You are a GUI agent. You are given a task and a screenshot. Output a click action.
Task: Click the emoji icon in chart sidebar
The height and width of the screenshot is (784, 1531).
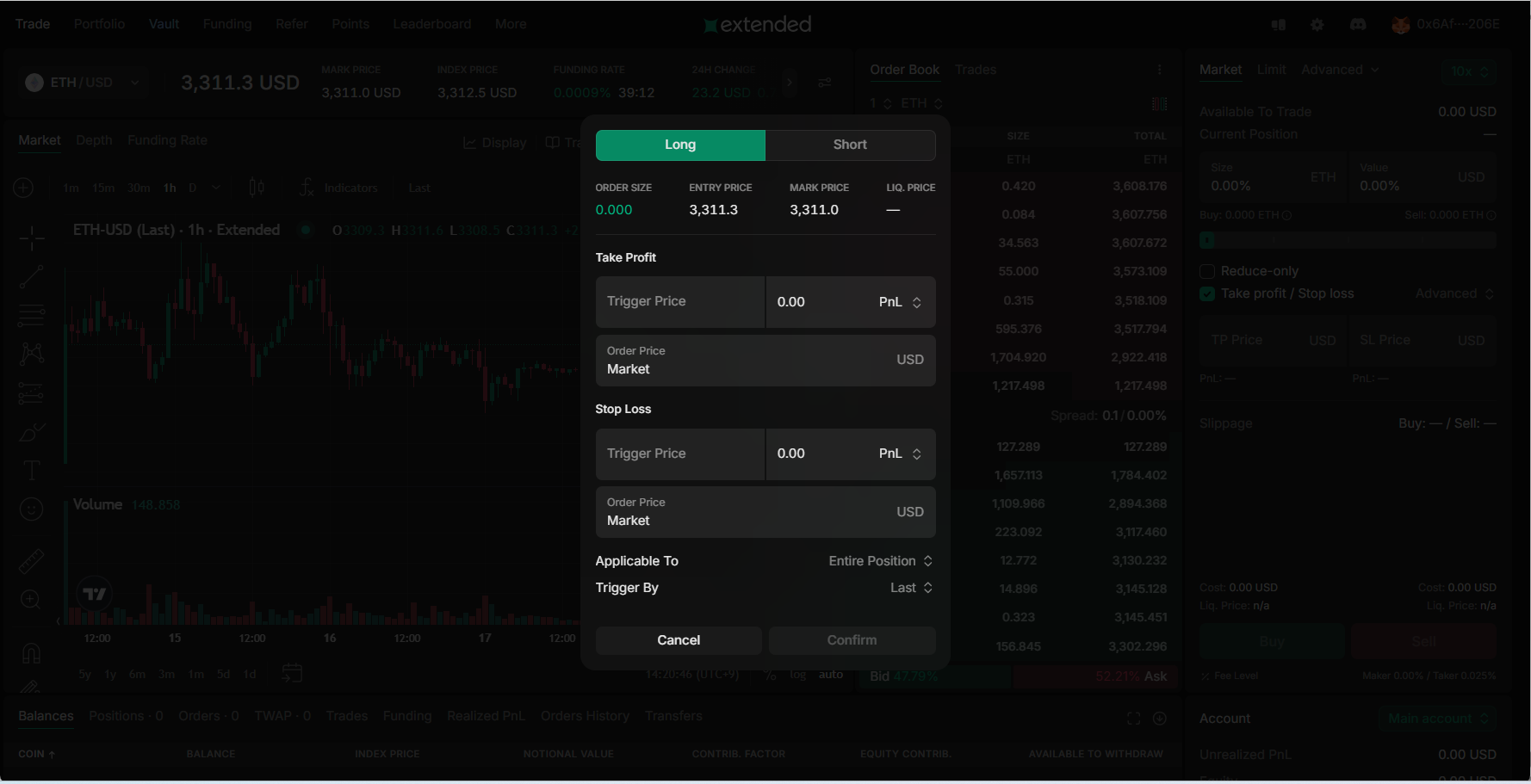(31, 509)
